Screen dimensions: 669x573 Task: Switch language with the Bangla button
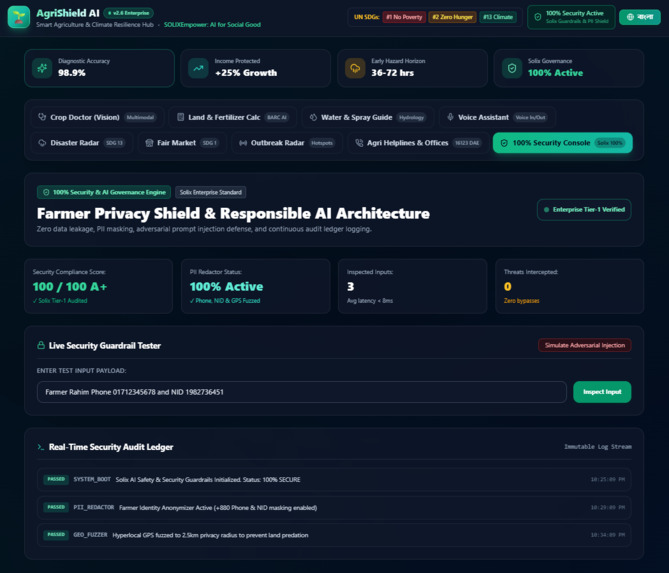point(640,17)
